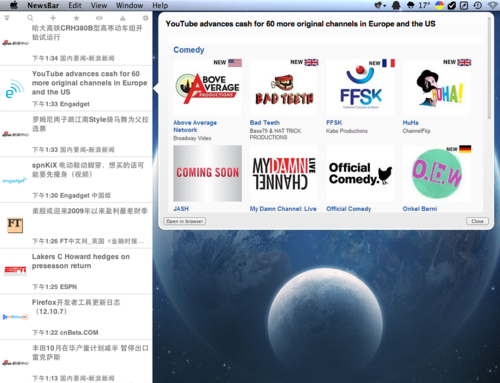Click the article popup vertical scrollbar

point(489,68)
